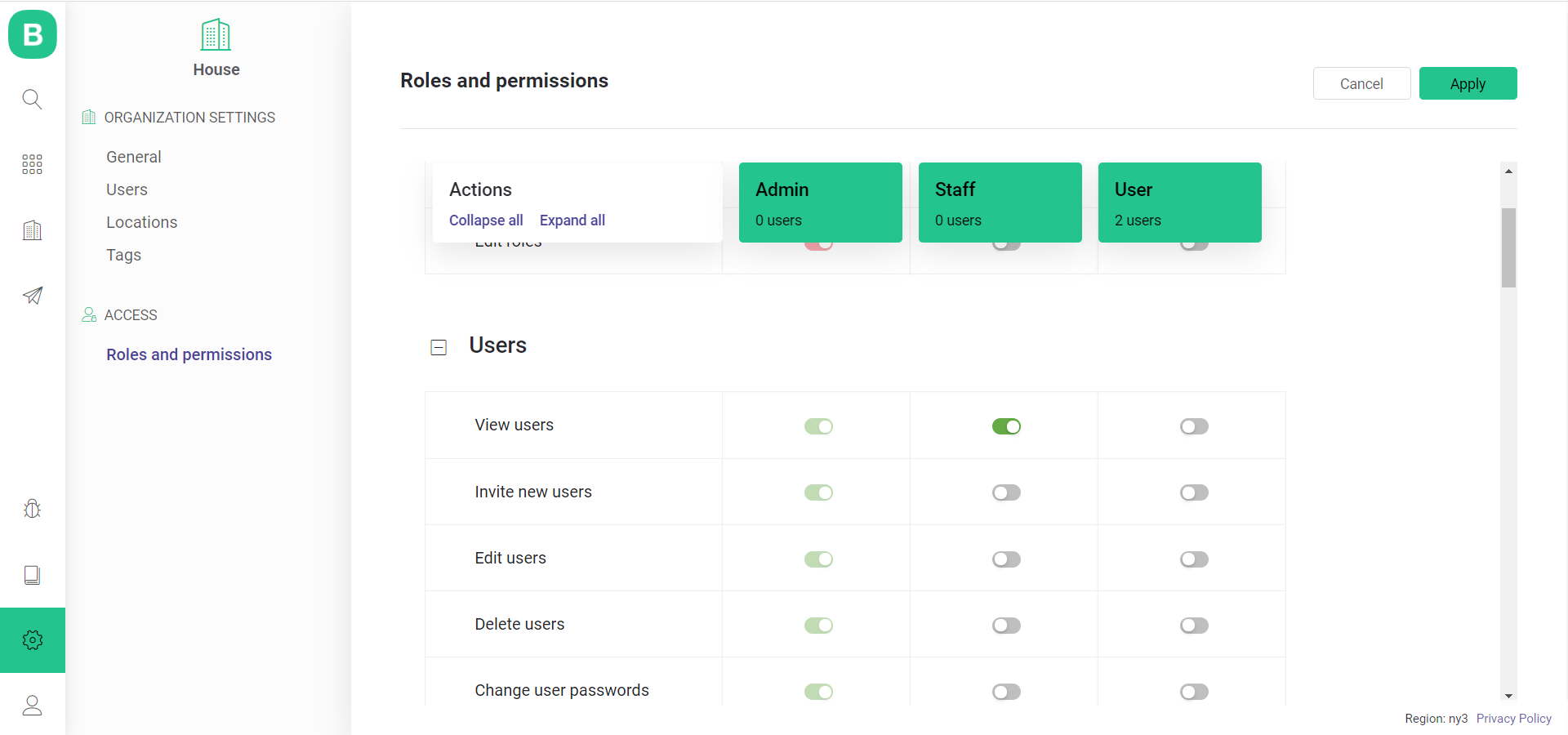Screen dimensions: 1568x735
Task: Select the User role card
Action: [x=1180, y=203]
